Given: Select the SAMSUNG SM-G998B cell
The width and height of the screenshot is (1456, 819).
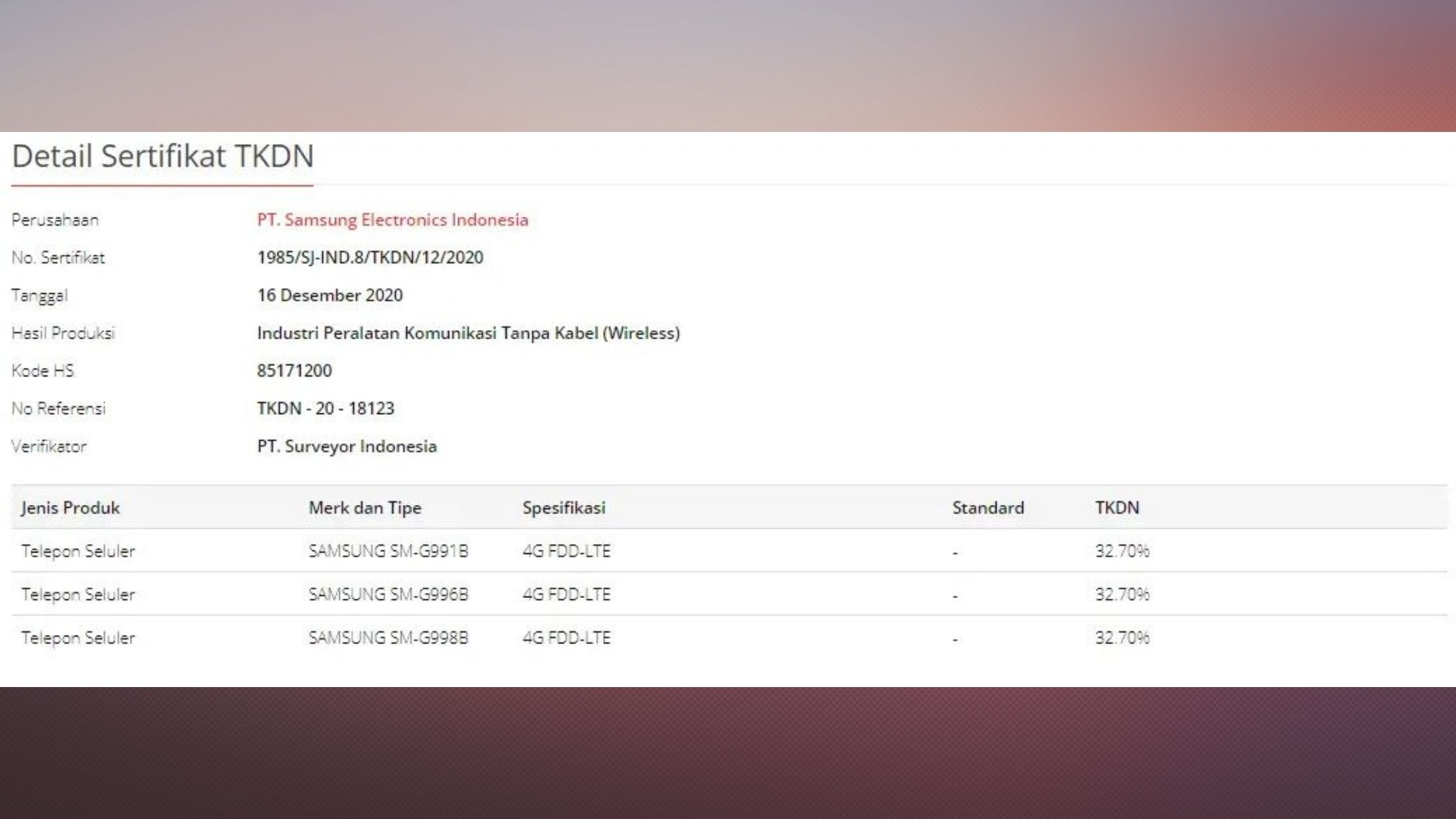Looking at the screenshot, I should (x=388, y=638).
